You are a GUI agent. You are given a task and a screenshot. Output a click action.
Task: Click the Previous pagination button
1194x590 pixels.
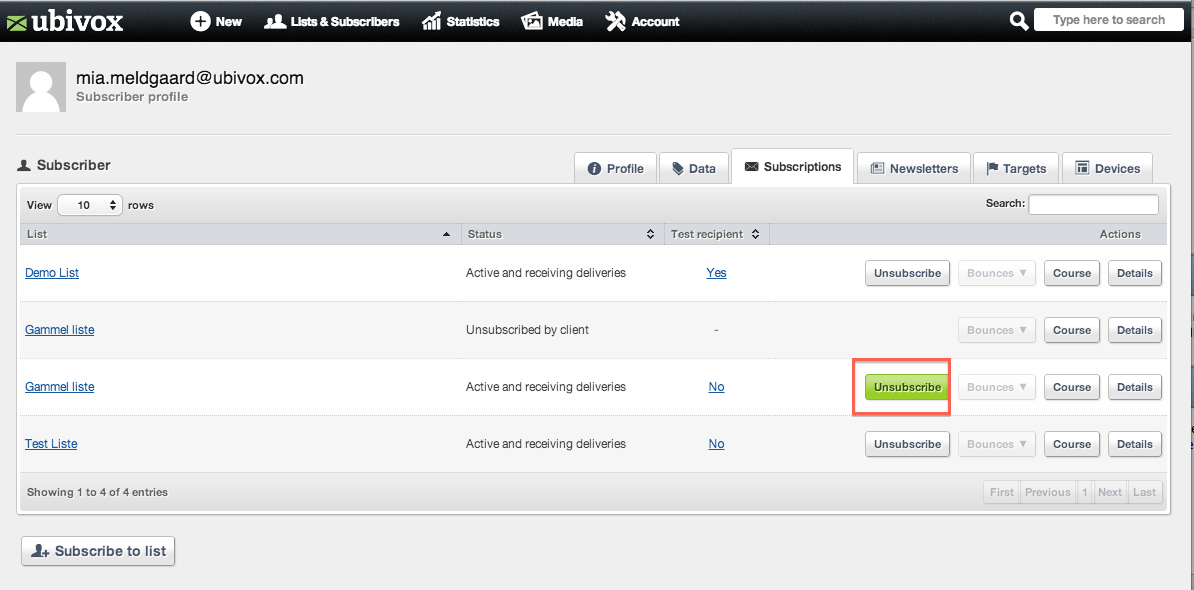click(x=1048, y=493)
